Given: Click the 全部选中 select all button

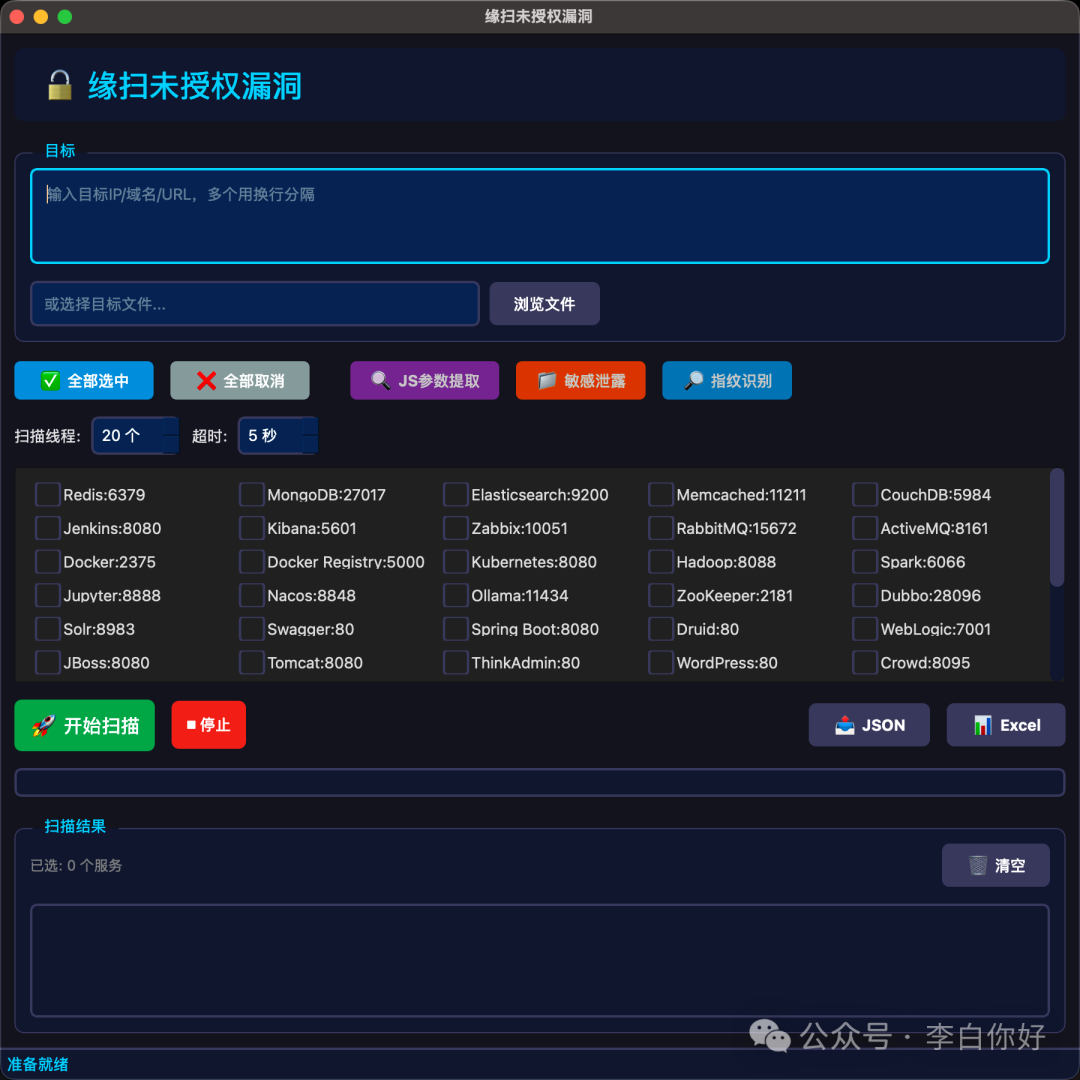Looking at the screenshot, I should (84, 380).
